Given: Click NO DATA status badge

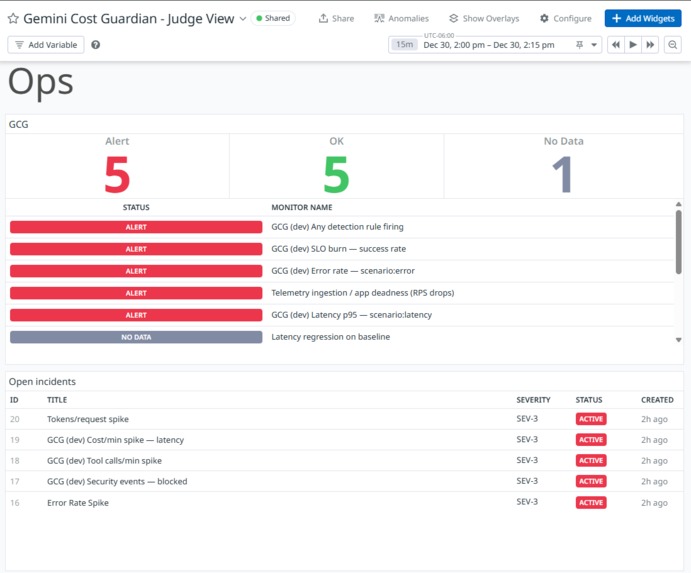Looking at the screenshot, I should pyautogui.click(x=136, y=337).
